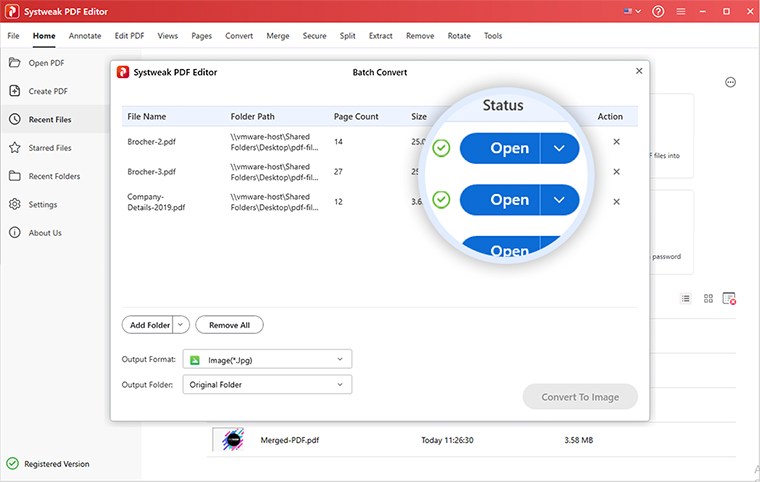
Task: Click the Settings gear icon
Action: (15, 204)
